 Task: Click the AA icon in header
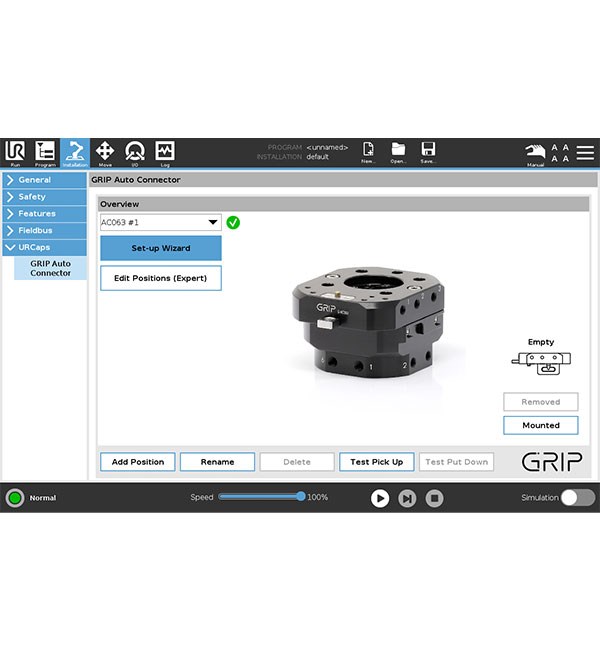coord(560,153)
